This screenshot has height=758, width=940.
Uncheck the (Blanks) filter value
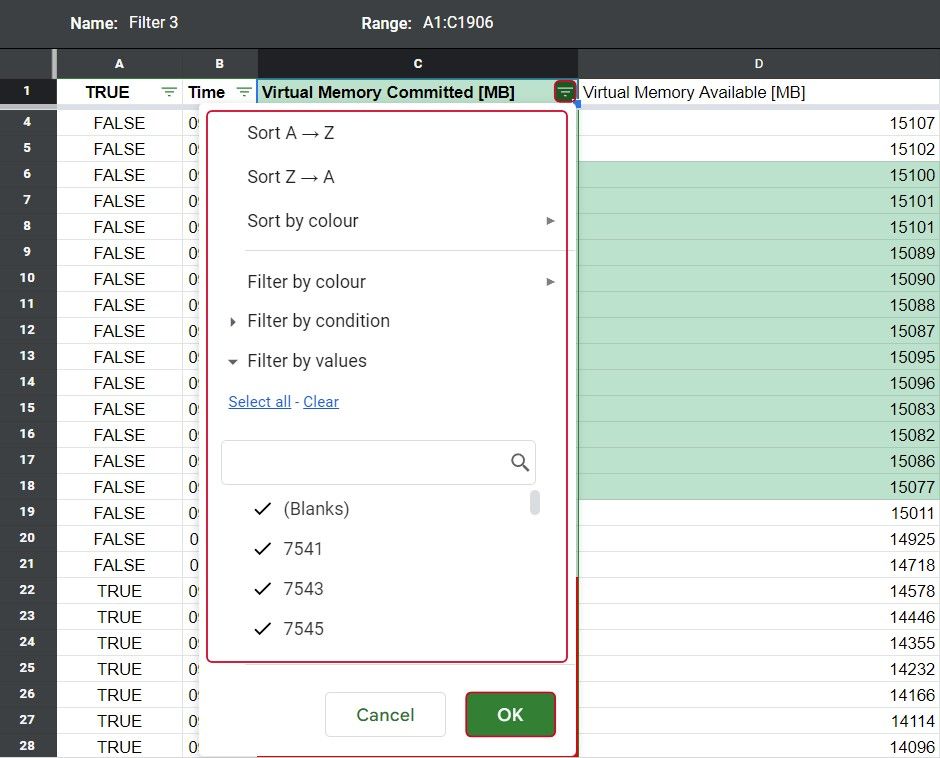(x=262, y=508)
